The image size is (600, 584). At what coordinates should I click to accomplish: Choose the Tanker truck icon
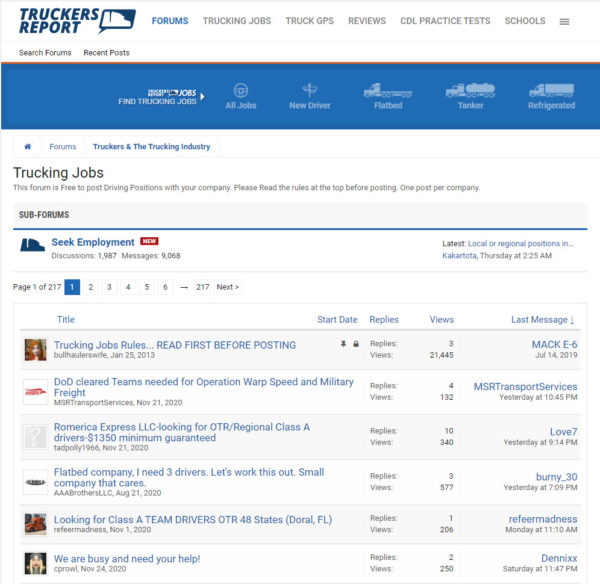click(470, 91)
